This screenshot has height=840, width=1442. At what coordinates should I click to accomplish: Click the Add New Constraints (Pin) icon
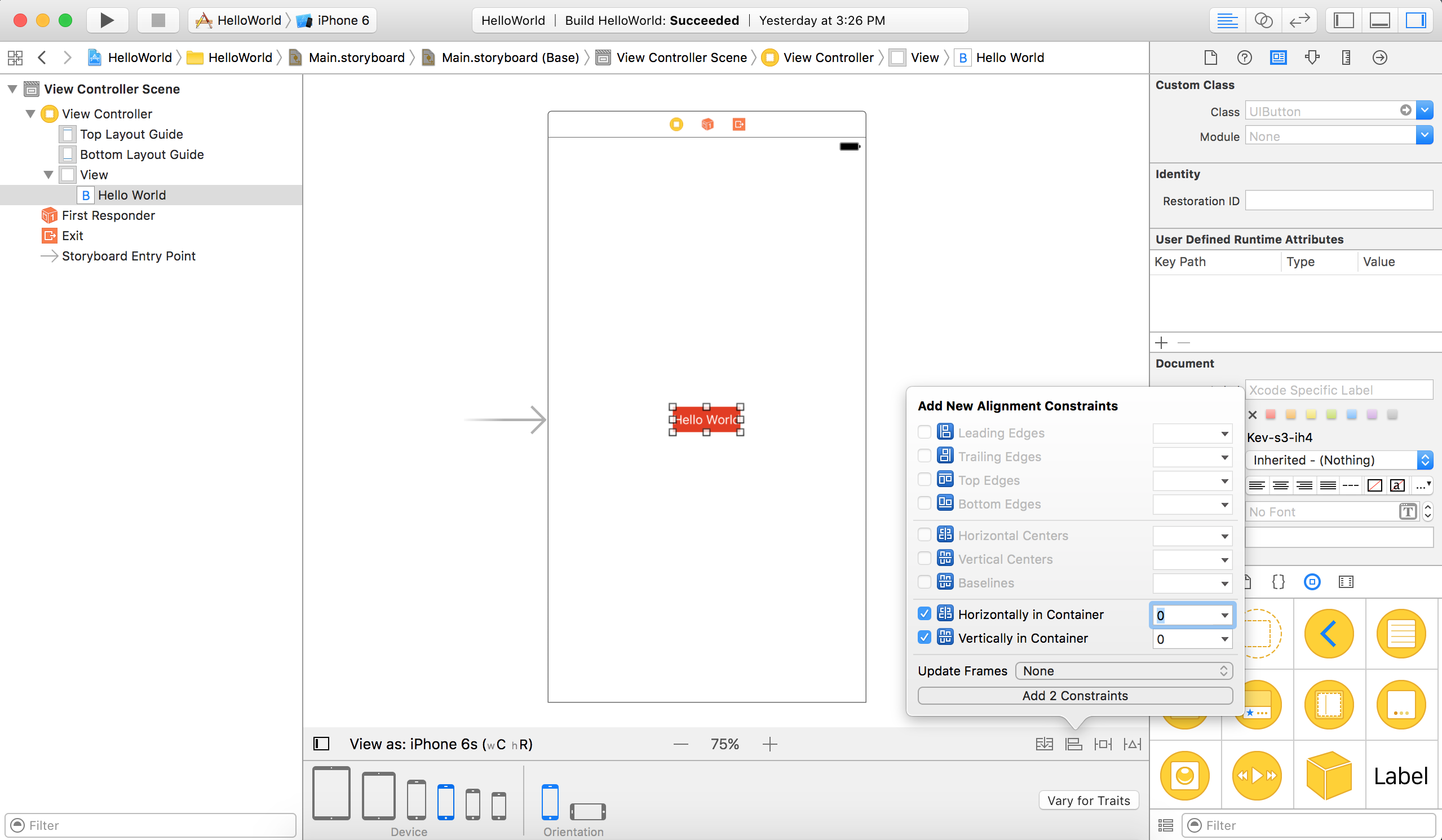click(1103, 744)
